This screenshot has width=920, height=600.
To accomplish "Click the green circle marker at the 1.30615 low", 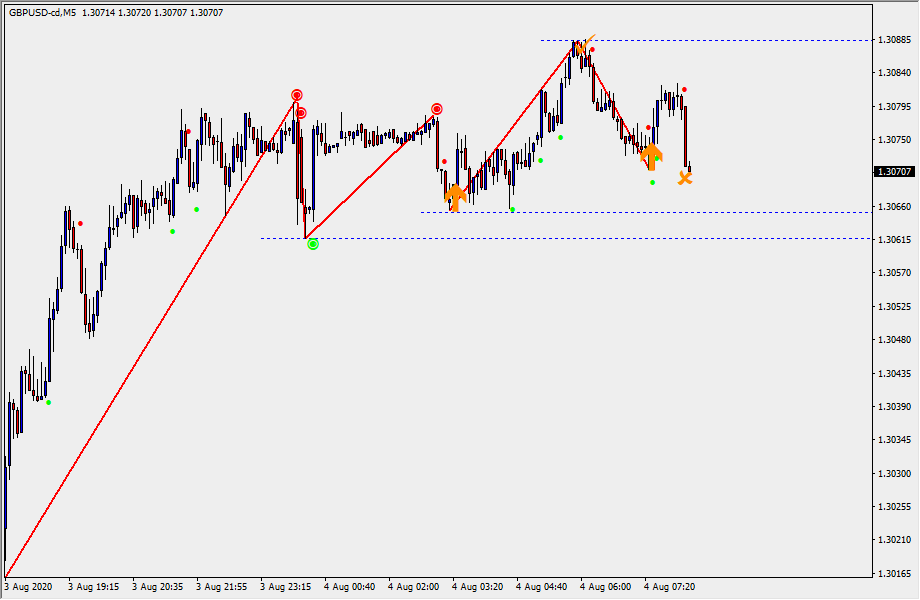I will 313,244.
